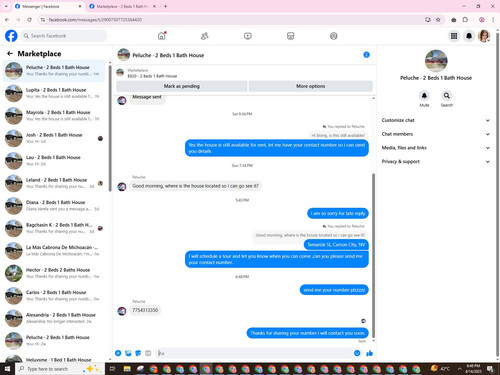Open Carlos - 2 Beds 1 Bath House chat
Screen dimensions: 500x375
pos(54,295)
